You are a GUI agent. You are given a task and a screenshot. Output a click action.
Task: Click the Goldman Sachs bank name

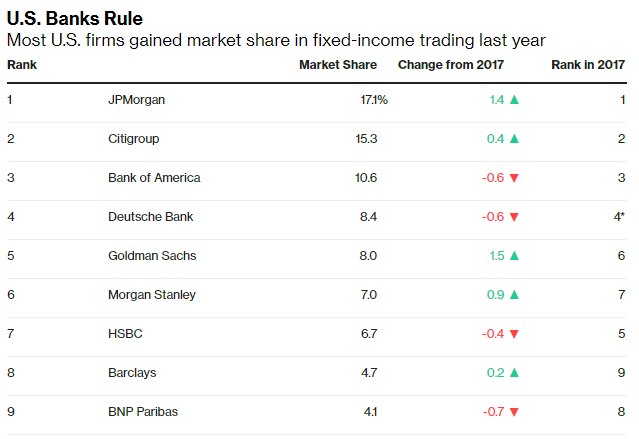152,256
